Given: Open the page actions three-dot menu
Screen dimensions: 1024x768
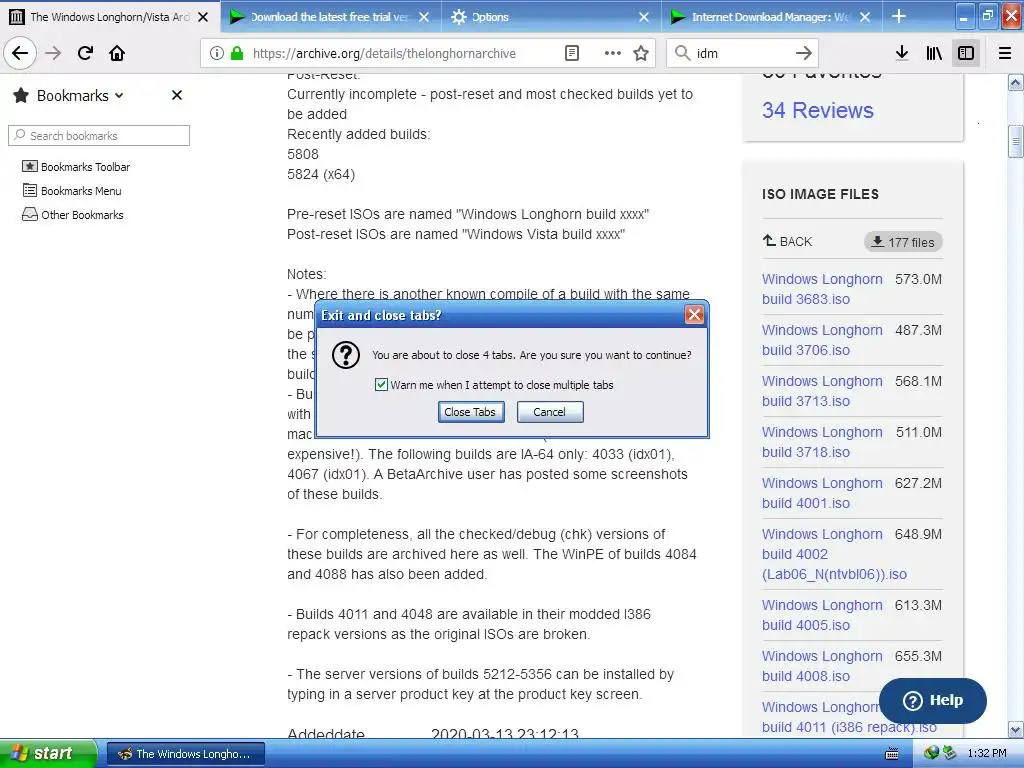Looking at the screenshot, I should tap(613, 53).
